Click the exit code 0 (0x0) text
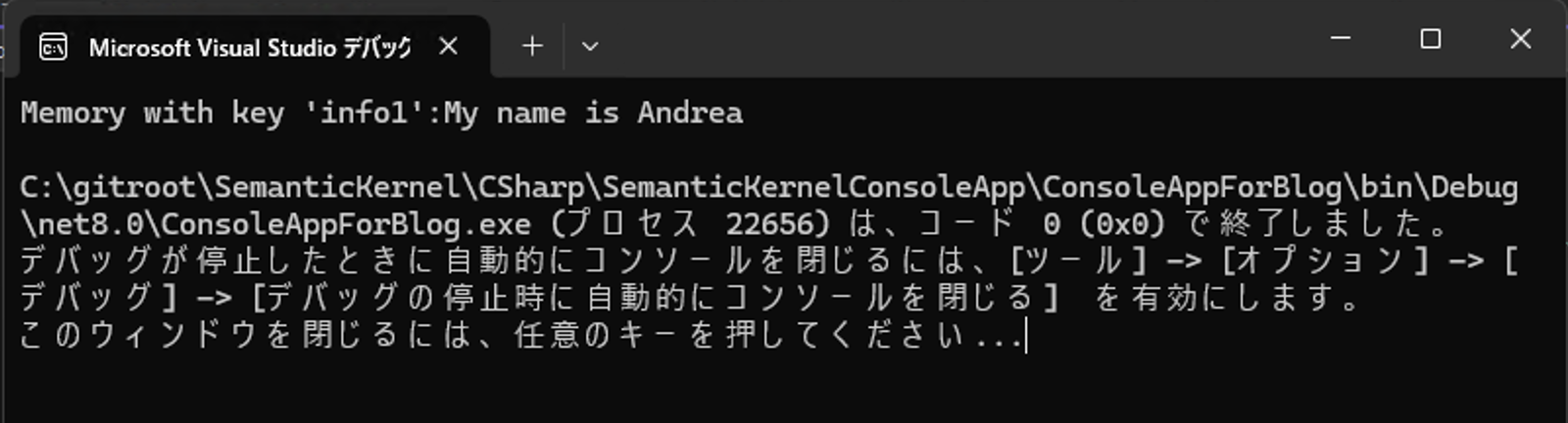The image size is (1568, 423). [1103, 224]
